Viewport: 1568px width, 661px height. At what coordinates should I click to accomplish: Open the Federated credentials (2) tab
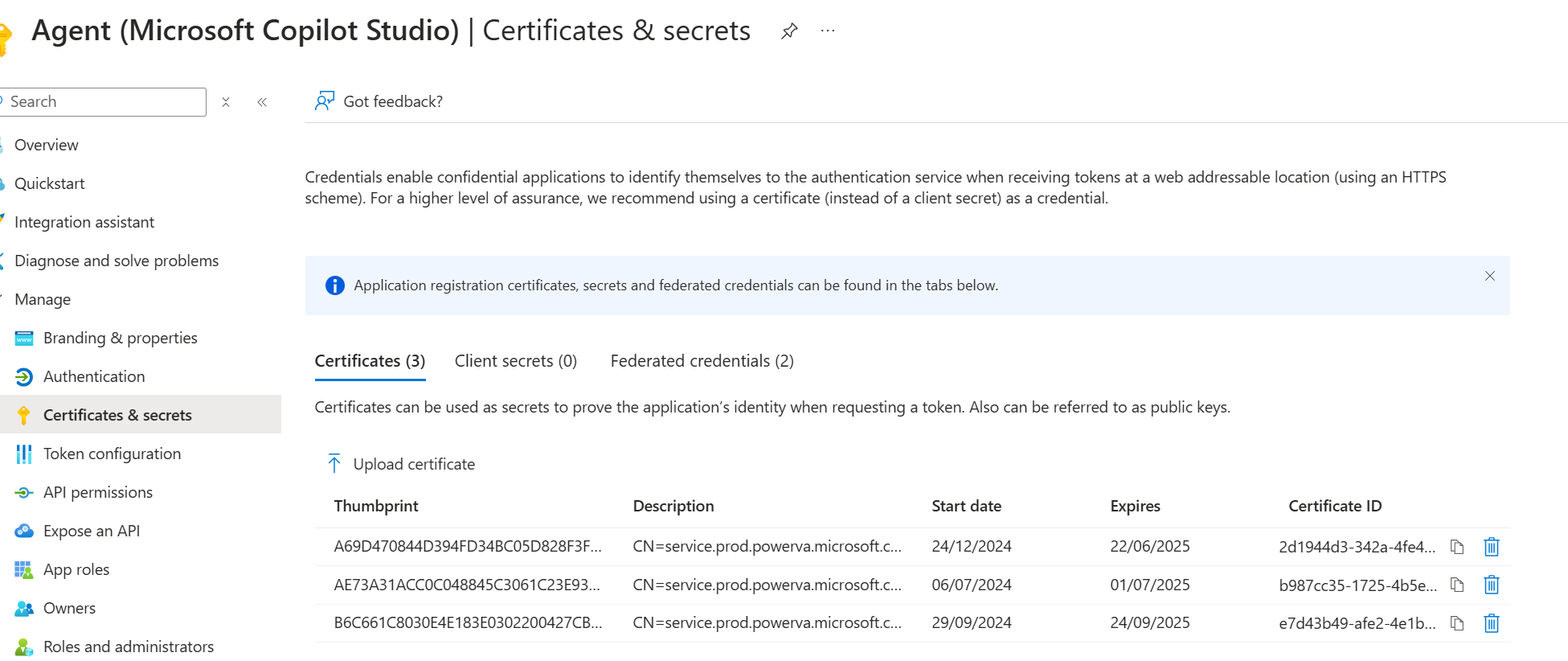point(702,361)
